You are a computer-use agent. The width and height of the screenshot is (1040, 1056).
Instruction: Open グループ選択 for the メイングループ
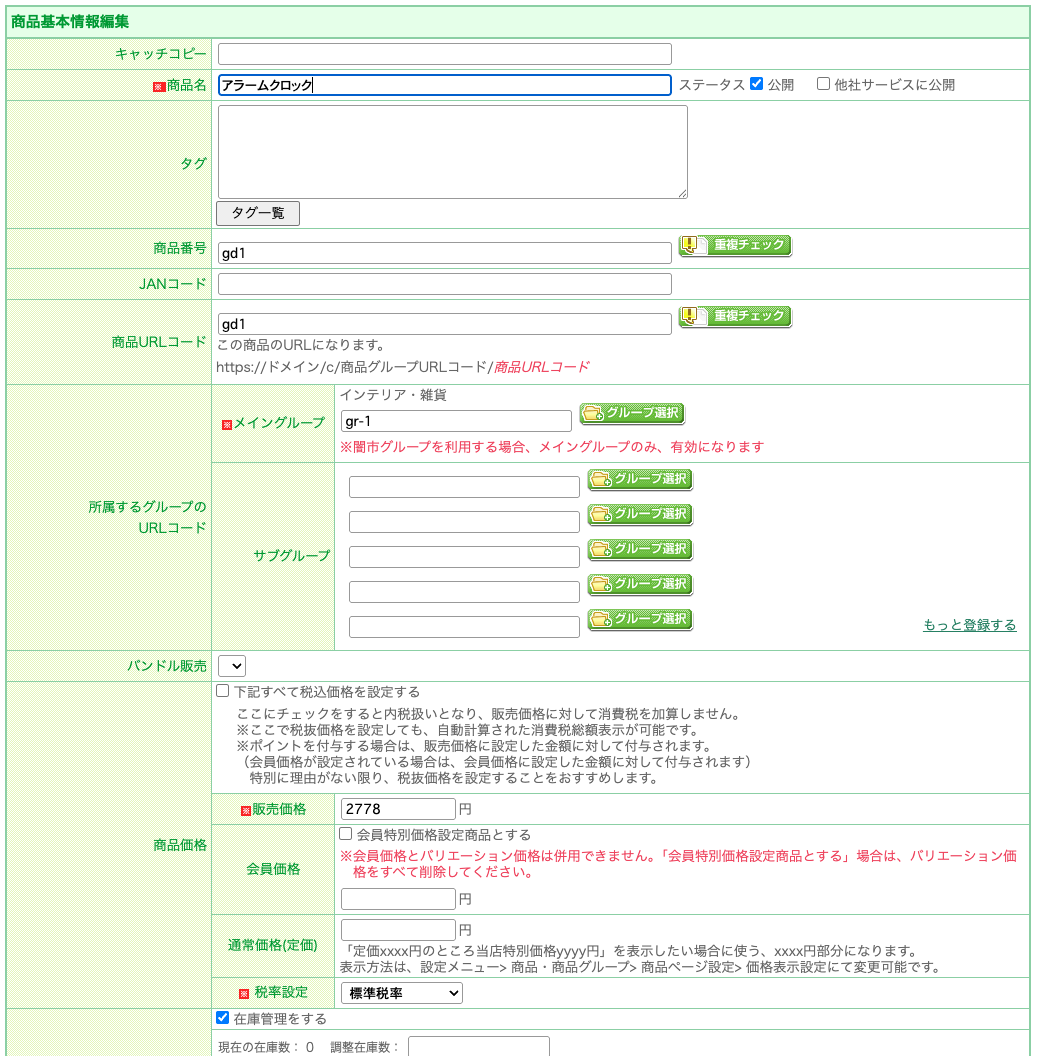[631, 414]
